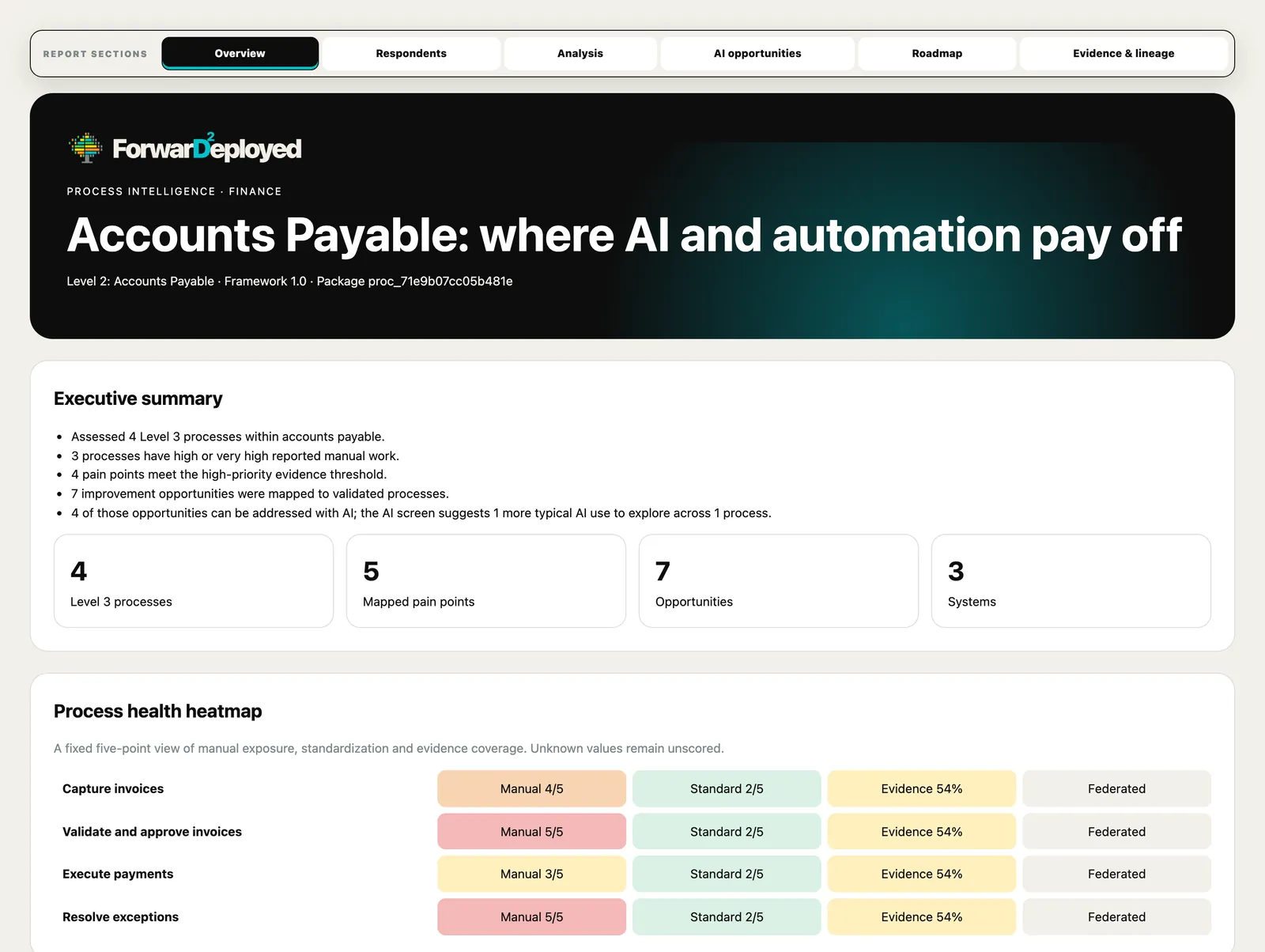Click Standard 2/5 cell in Capture invoices row
1265x952 pixels.
click(727, 789)
